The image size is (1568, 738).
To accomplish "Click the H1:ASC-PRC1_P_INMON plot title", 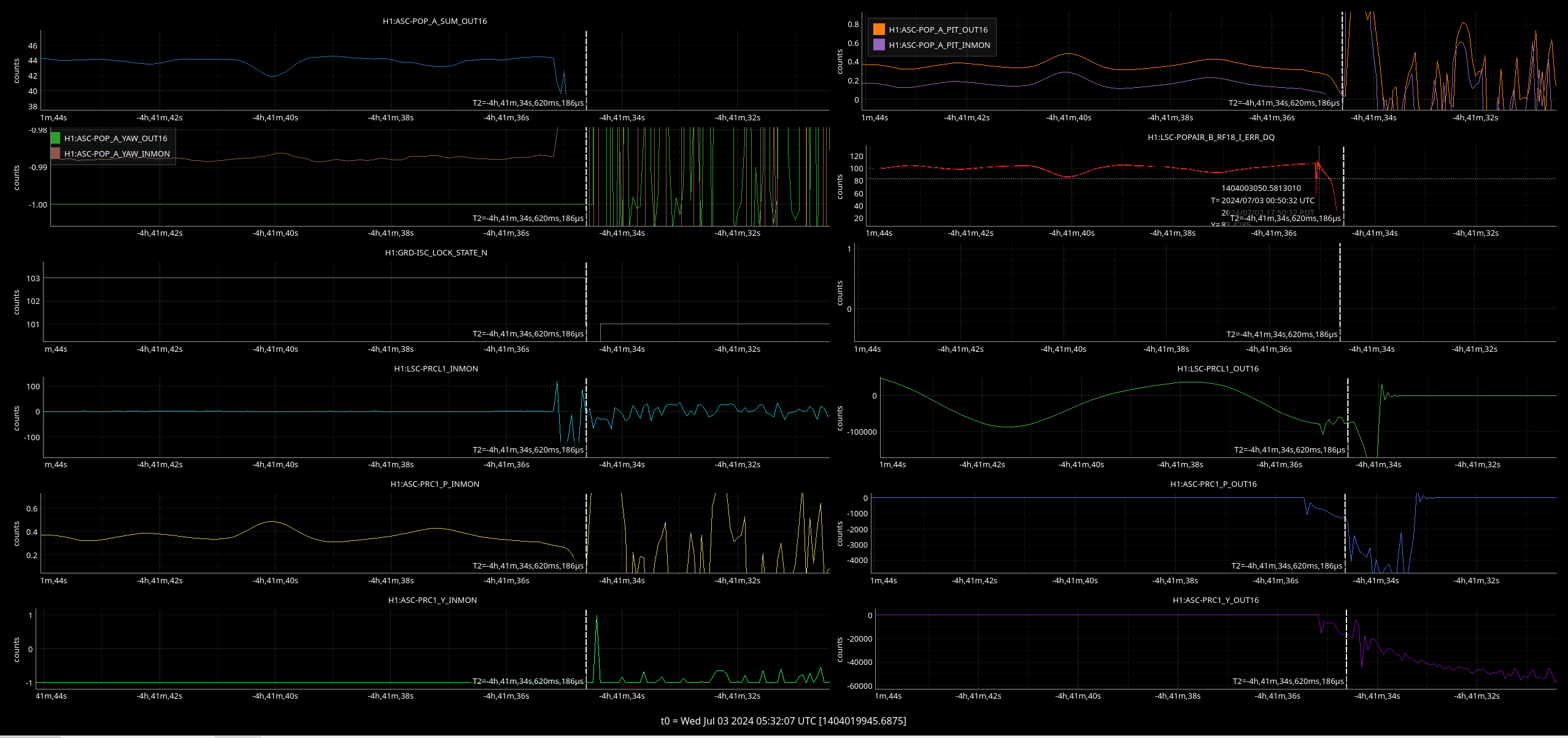I will pyautogui.click(x=434, y=484).
